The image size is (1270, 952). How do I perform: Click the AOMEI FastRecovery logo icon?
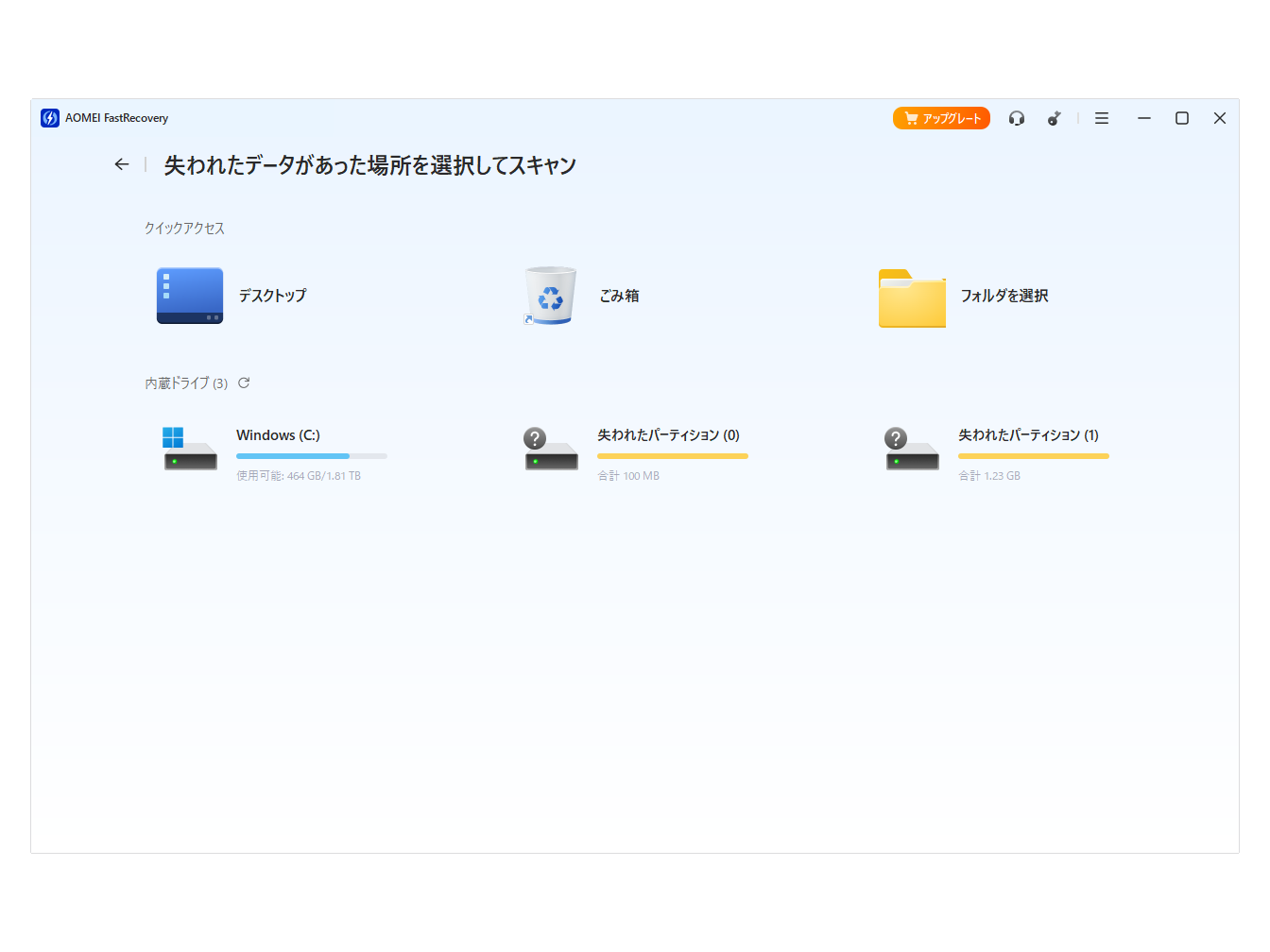tap(50, 118)
